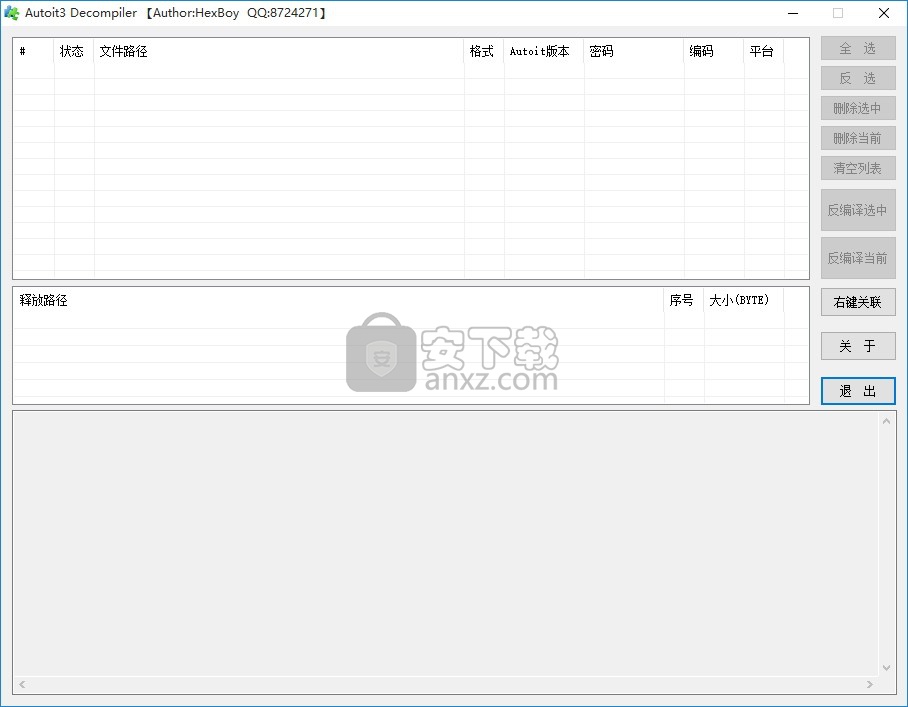Viewport: 908px width, 707px height.
Task: Clear the list with 清空列表
Action: point(857,168)
